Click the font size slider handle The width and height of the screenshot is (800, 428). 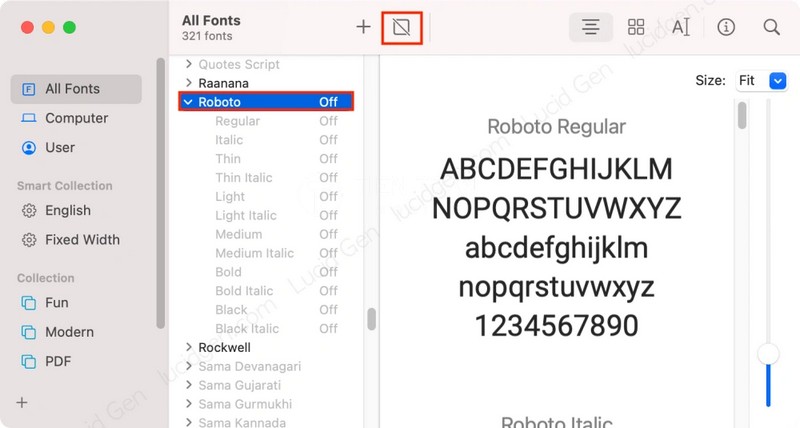(x=768, y=353)
